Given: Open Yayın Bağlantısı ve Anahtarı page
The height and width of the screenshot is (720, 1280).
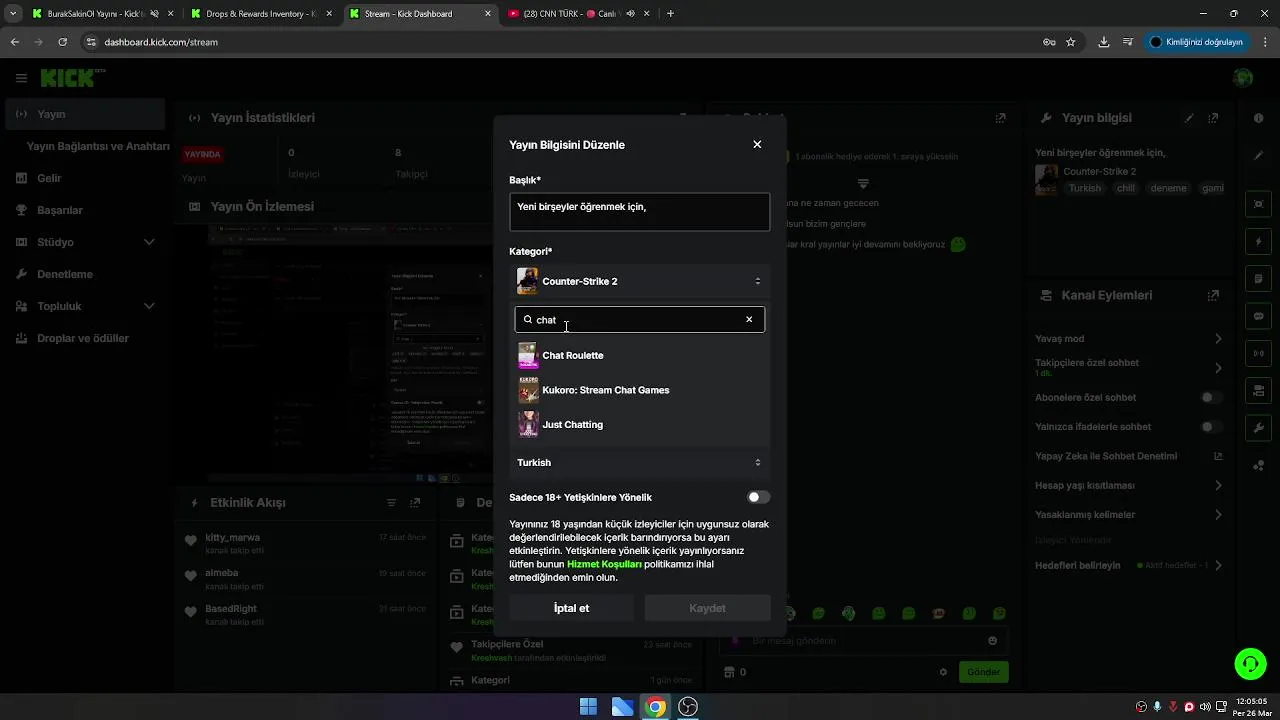Looking at the screenshot, I should (98, 146).
